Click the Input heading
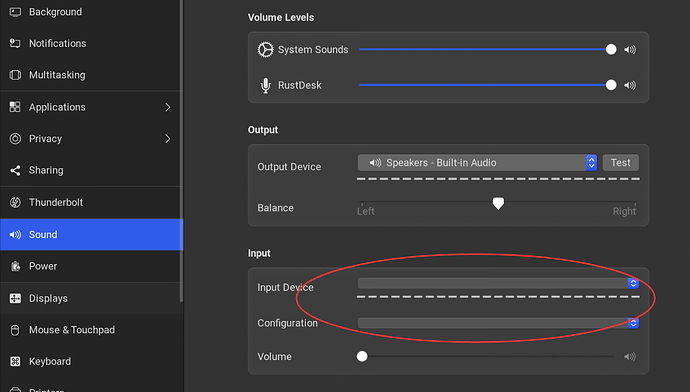 click(x=259, y=253)
